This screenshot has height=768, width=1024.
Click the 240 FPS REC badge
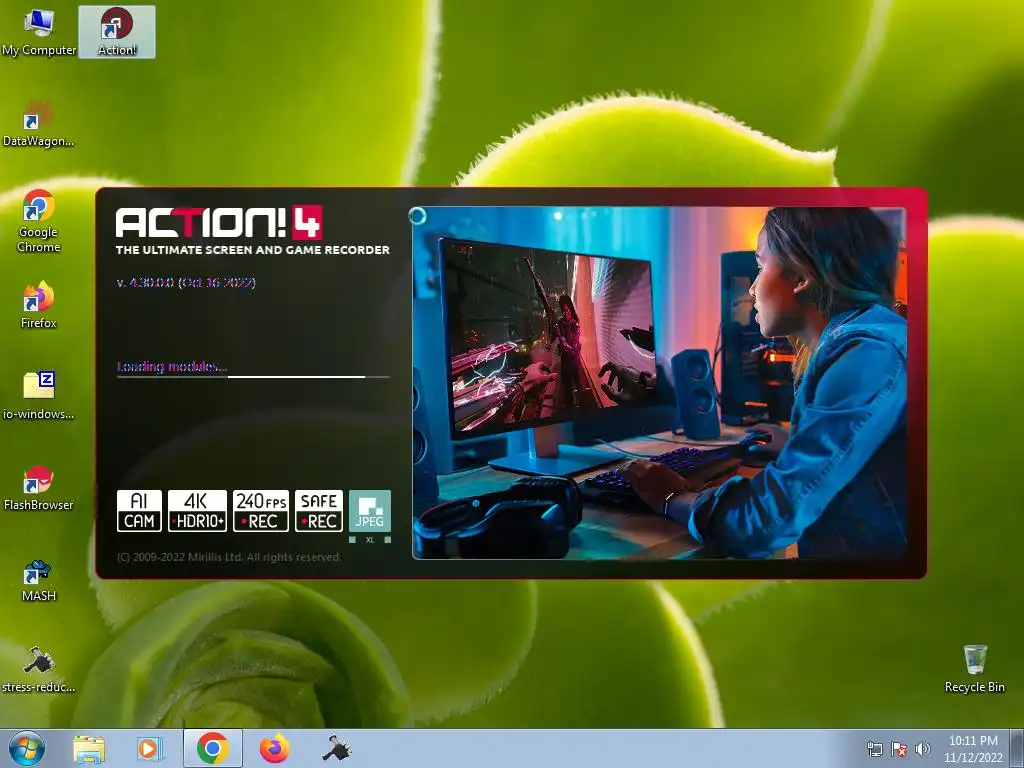(x=261, y=511)
